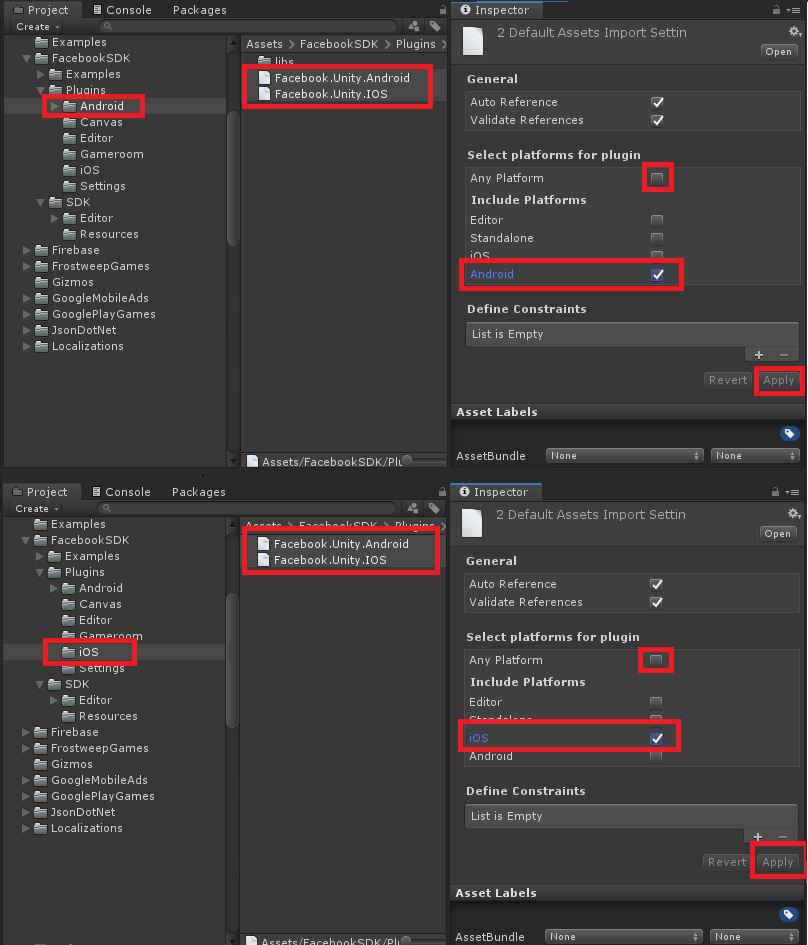The height and width of the screenshot is (945, 808).
Task: Open the lower Inspector's panel options menu icon
Action: 792,492
